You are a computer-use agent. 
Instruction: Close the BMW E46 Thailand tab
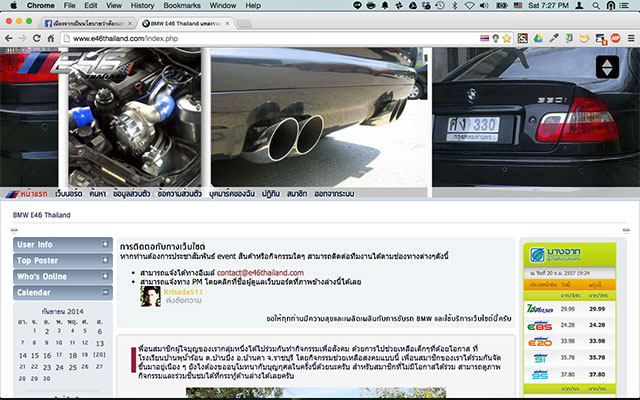point(227,23)
